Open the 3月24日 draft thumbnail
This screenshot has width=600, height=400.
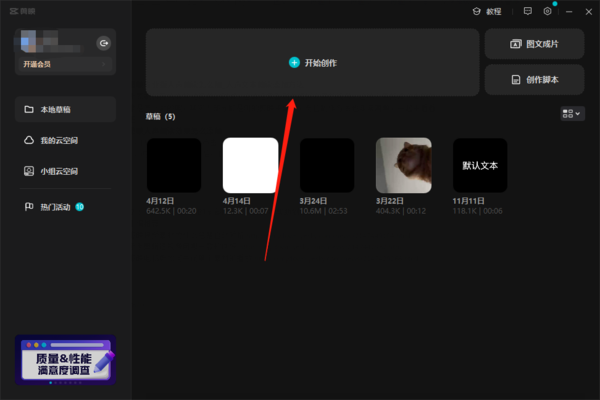click(327, 165)
